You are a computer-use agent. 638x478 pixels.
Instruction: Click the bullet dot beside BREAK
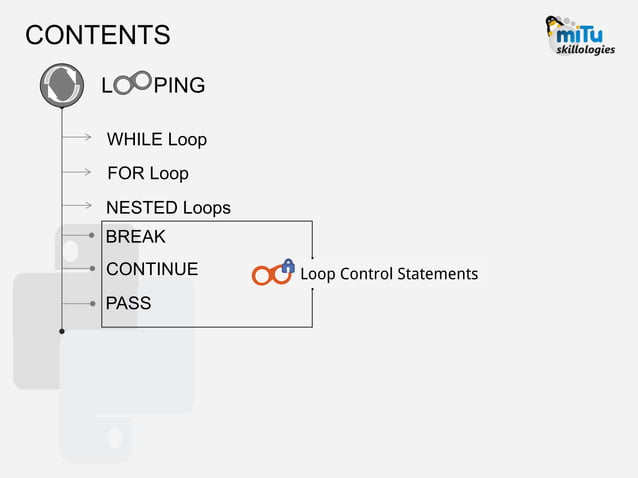tap(92, 235)
